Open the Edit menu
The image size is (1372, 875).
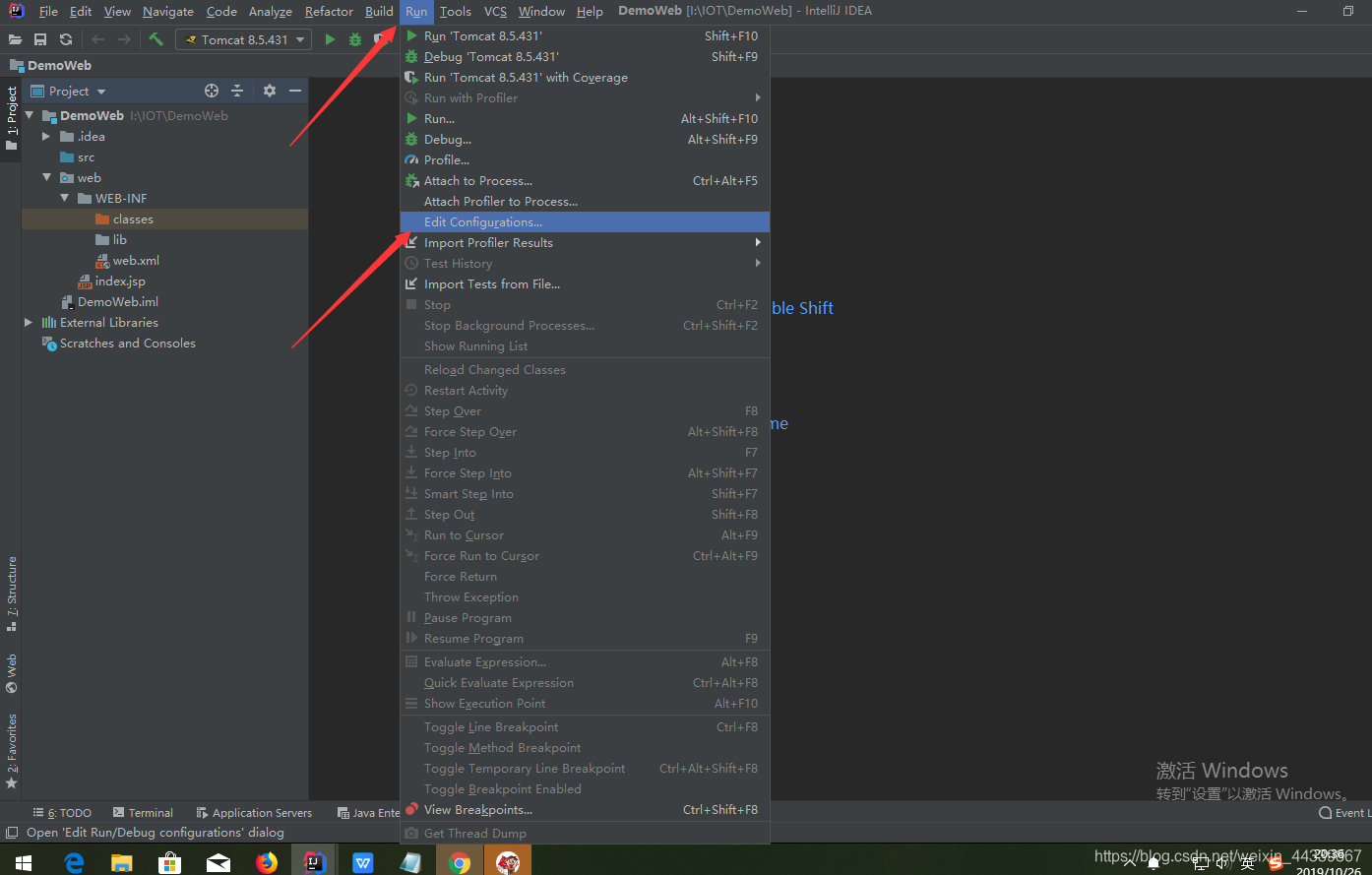click(81, 11)
